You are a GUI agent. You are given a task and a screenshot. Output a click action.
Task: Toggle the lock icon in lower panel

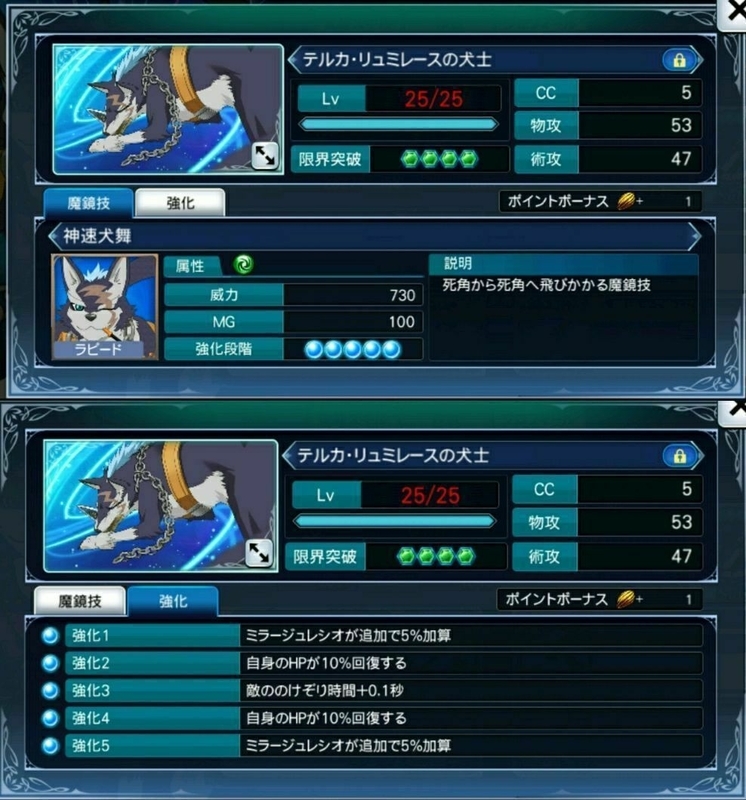pos(679,456)
